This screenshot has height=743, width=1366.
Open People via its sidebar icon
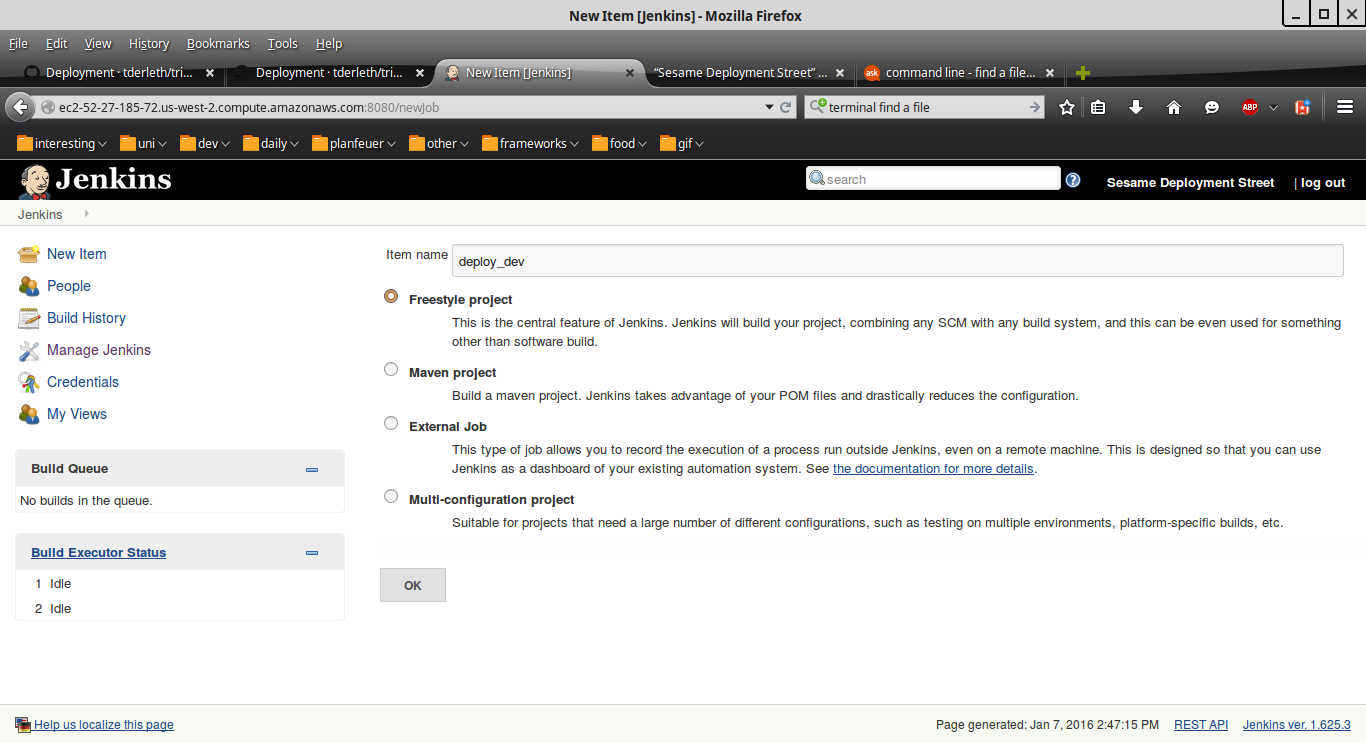[29, 286]
